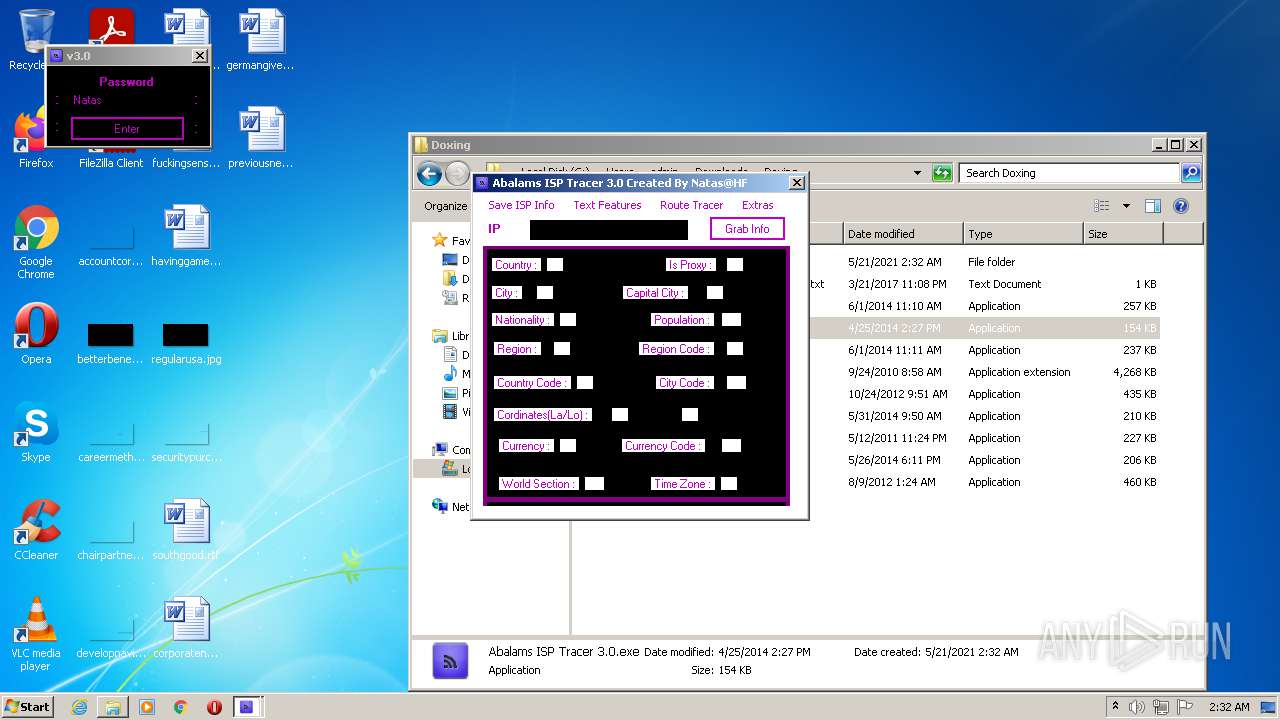This screenshot has width=1280, height=720.
Task: Open the Recycle Bin desktop icon
Action: [36, 30]
